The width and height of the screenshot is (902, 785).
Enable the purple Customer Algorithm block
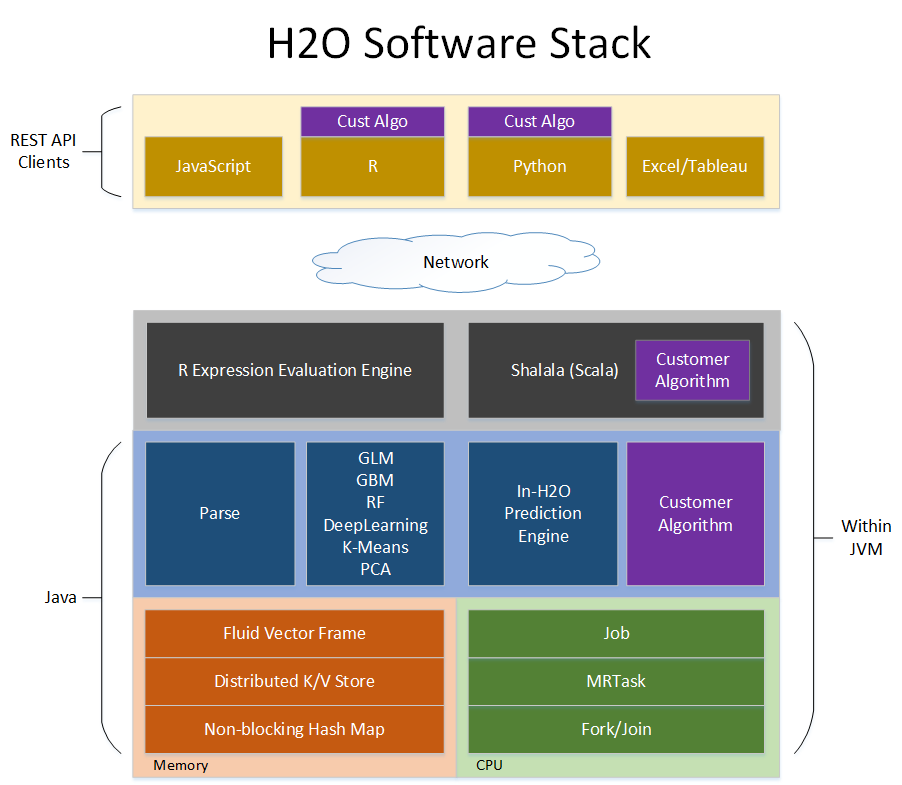[x=695, y=513]
